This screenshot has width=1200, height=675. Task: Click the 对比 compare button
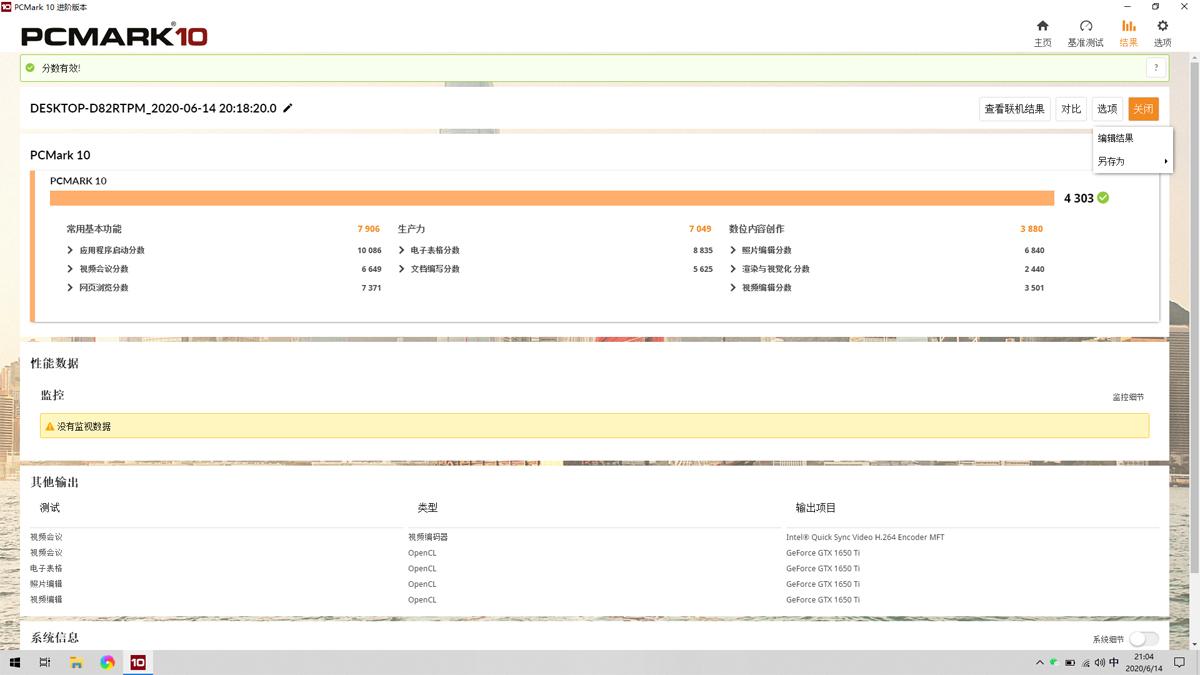click(1071, 109)
